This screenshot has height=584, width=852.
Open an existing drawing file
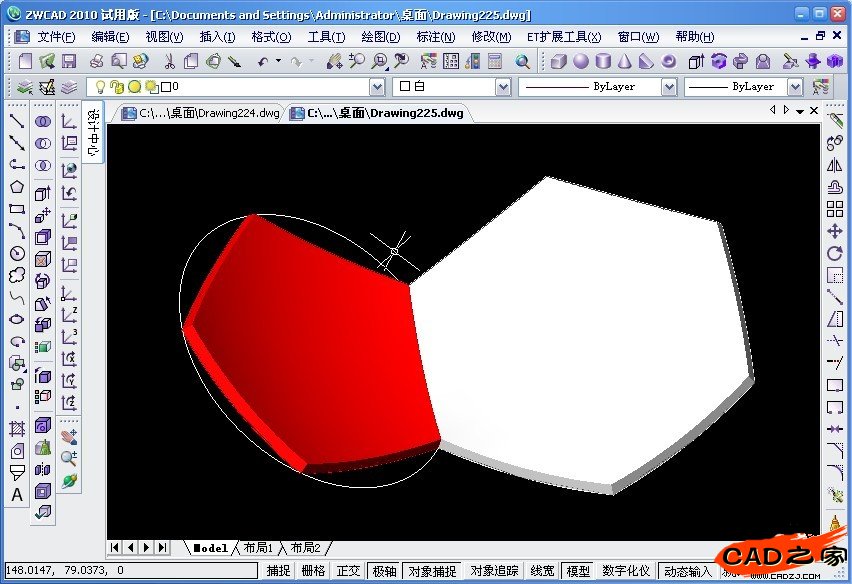pyautogui.click(x=45, y=61)
